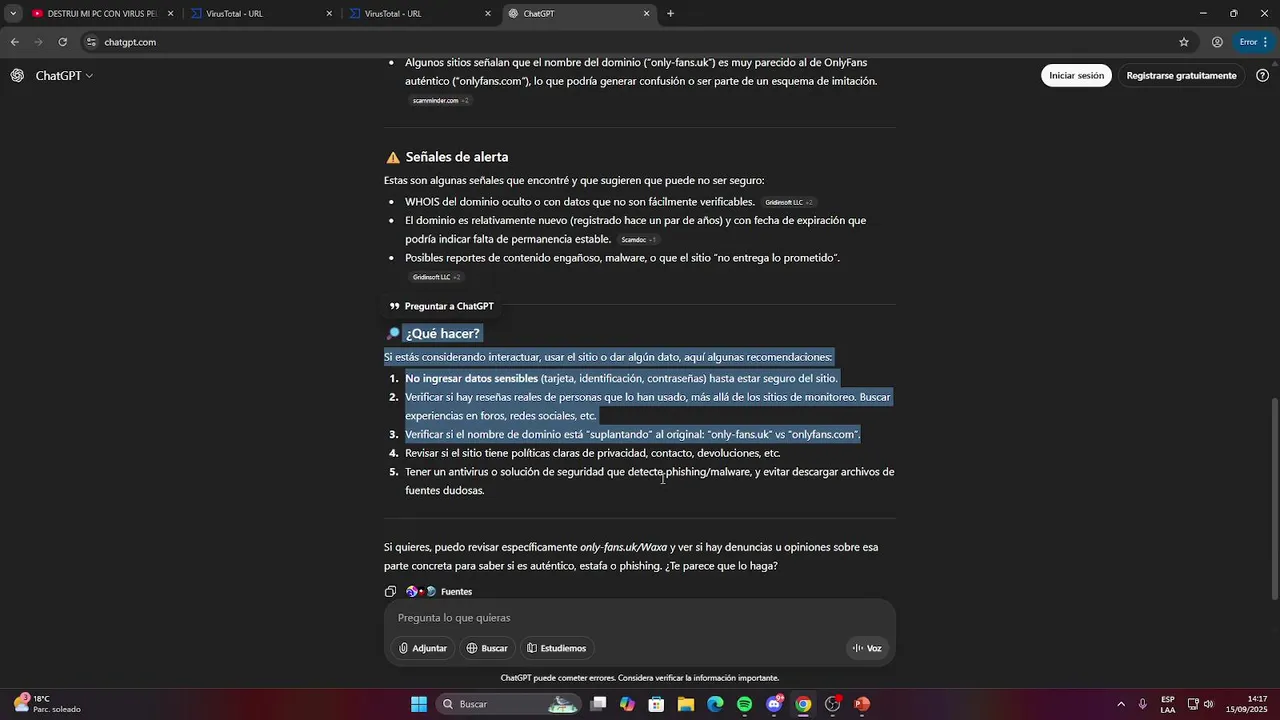Close the second VirusTotal - URL tab
1280x720 pixels.
pyautogui.click(x=488, y=14)
